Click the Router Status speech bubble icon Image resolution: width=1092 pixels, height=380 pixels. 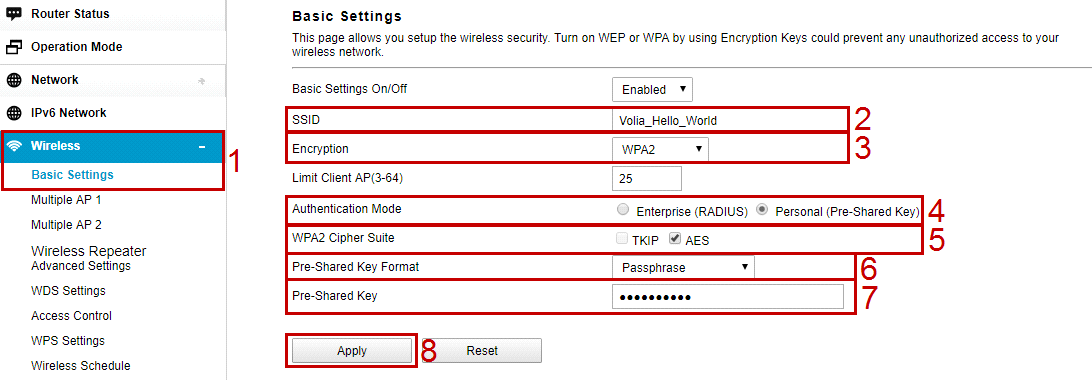pyautogui.click(x=14, y=13)
